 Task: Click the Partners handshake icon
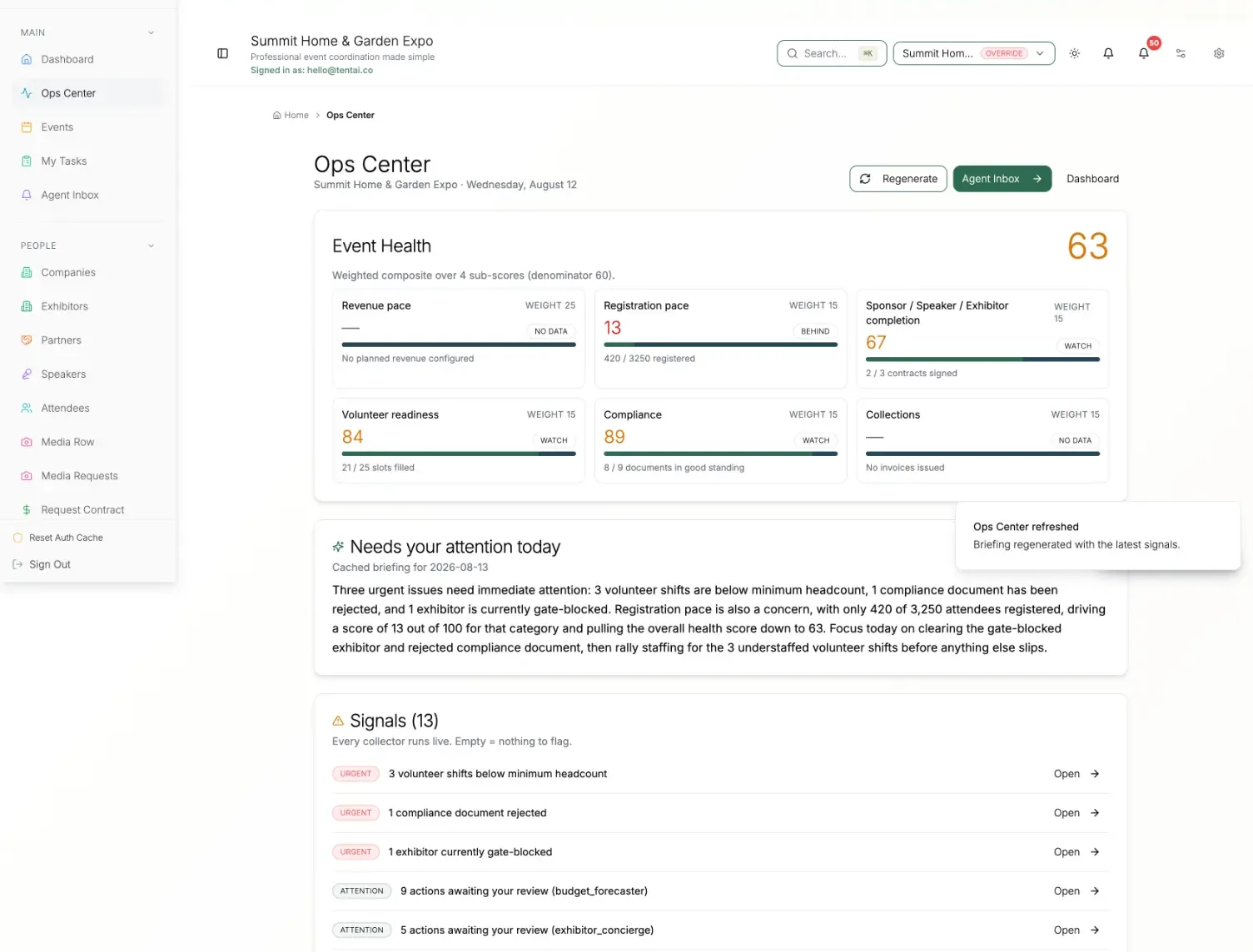27,340
